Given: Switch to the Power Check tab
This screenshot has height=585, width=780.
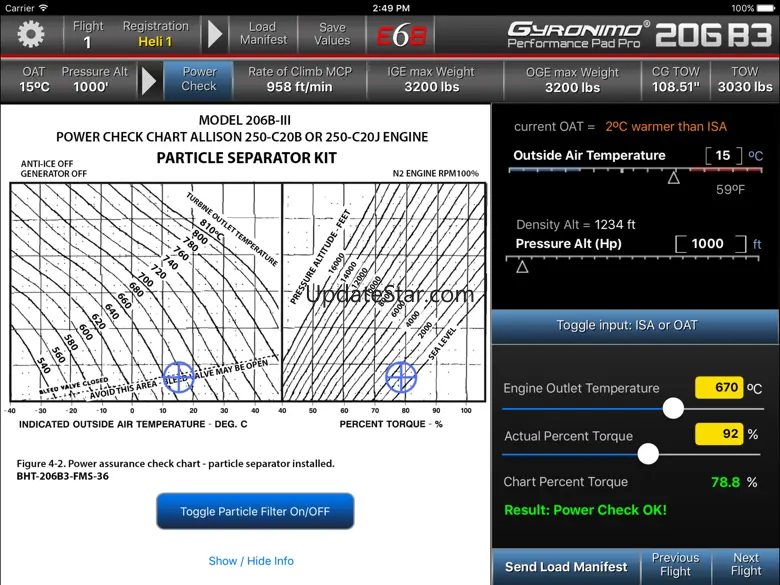Looking at the screenshot, I should (x=198, y=80).
